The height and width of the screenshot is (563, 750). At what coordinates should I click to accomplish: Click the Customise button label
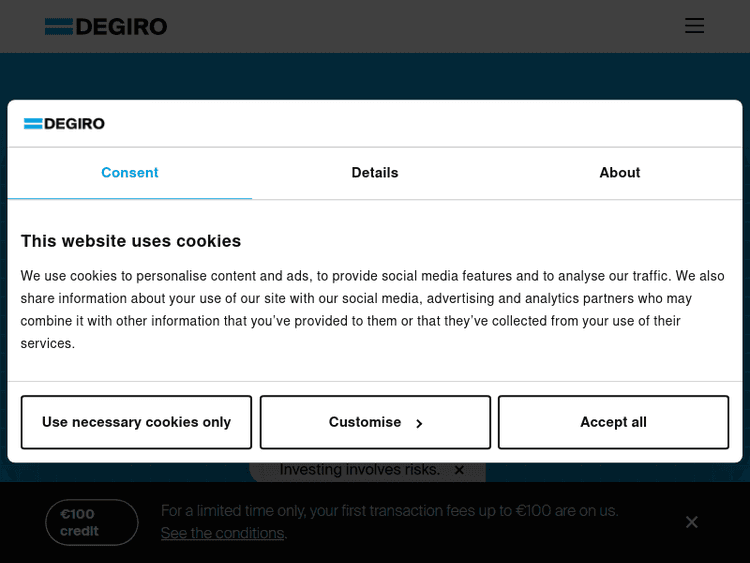click(365, 422)
